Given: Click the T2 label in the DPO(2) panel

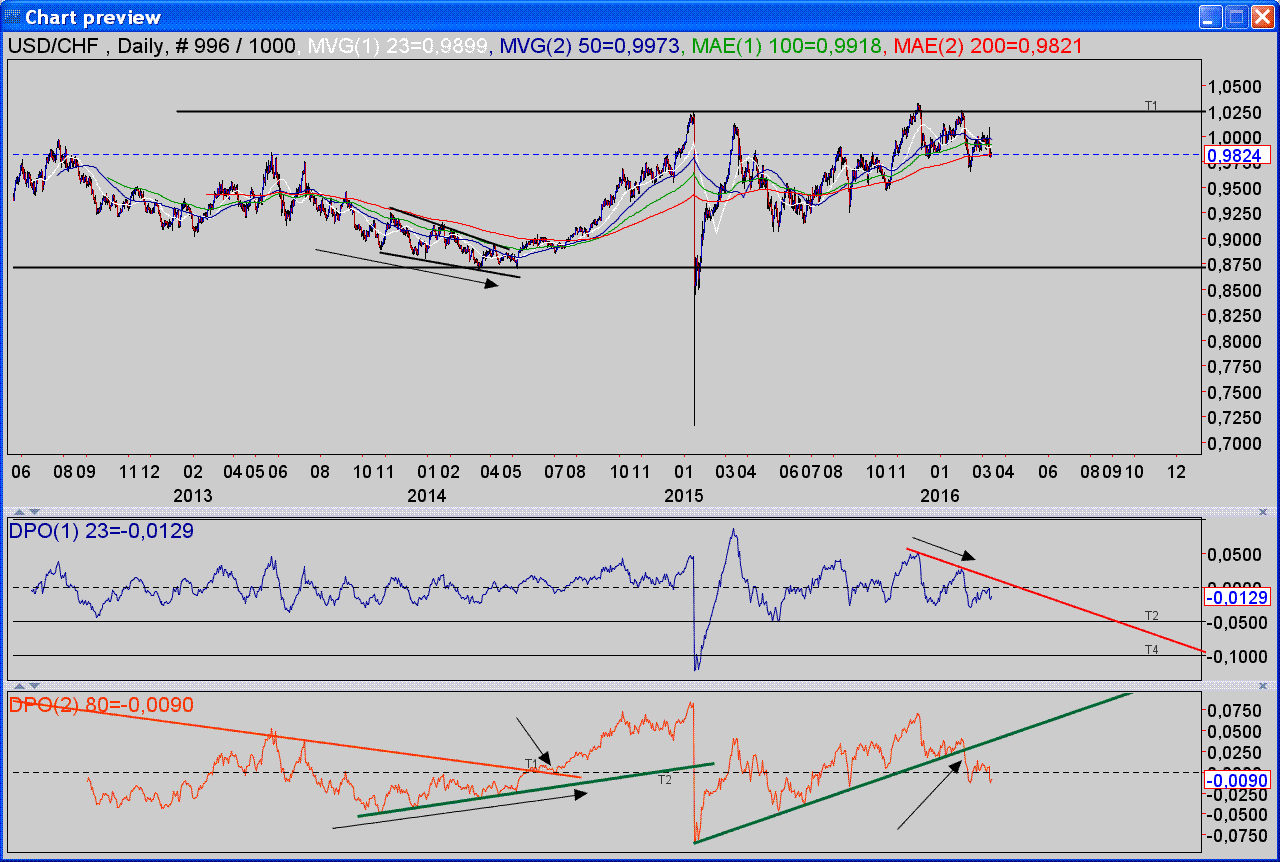Looking at the screenshot, I should [664, 779].
